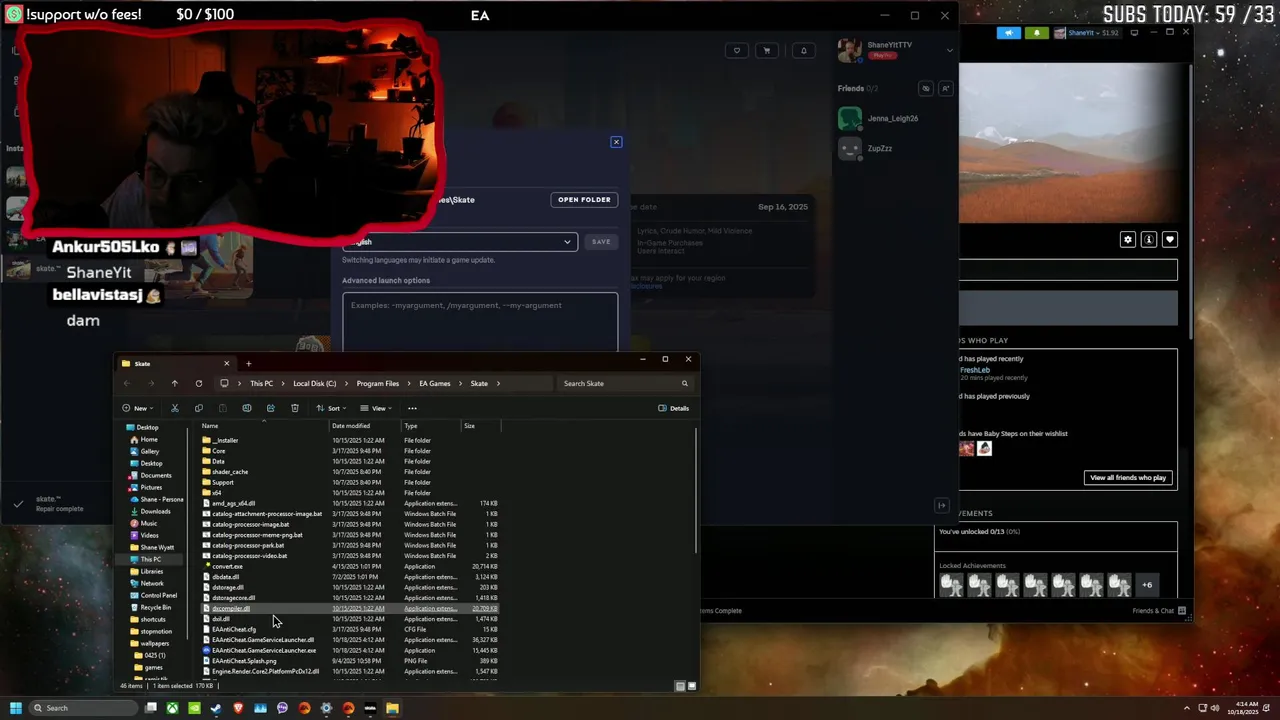Click the Steam announcements megaphone button

pos(1009,33)
